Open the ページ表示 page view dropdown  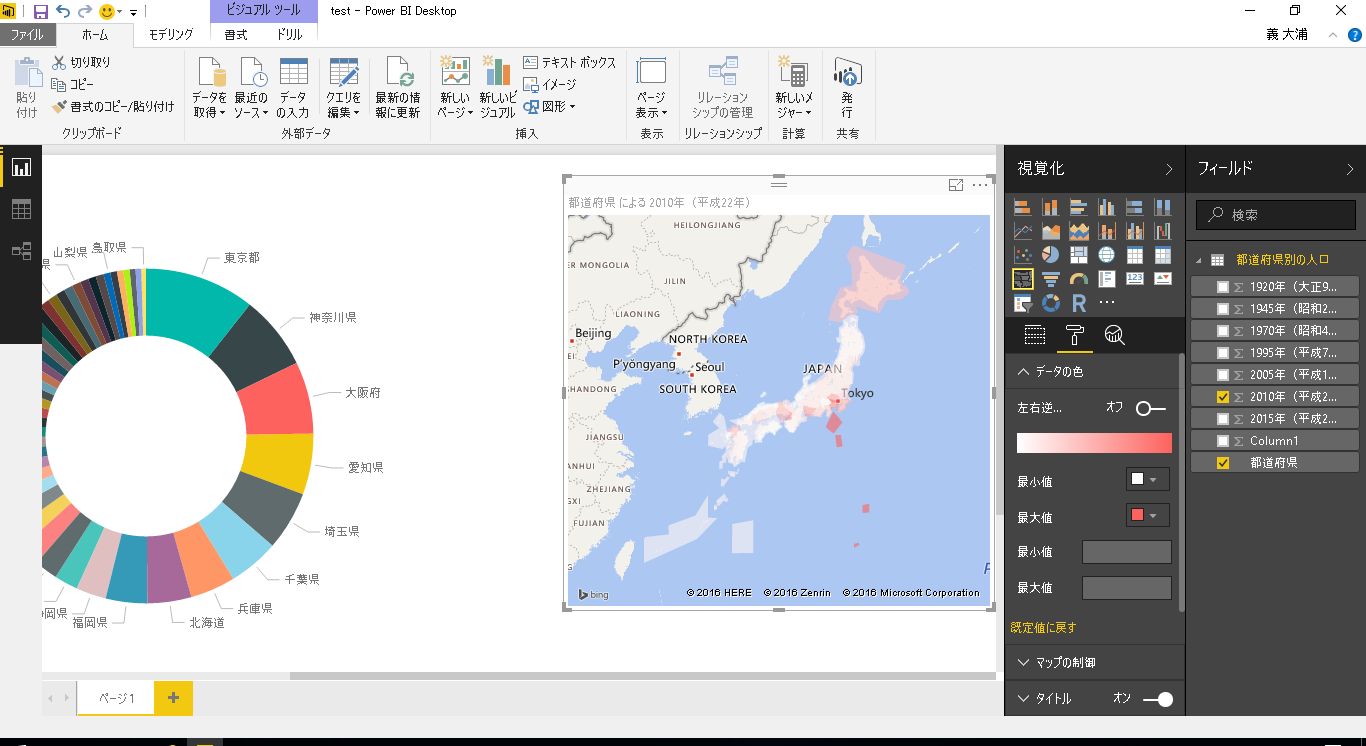coord(651,87)
